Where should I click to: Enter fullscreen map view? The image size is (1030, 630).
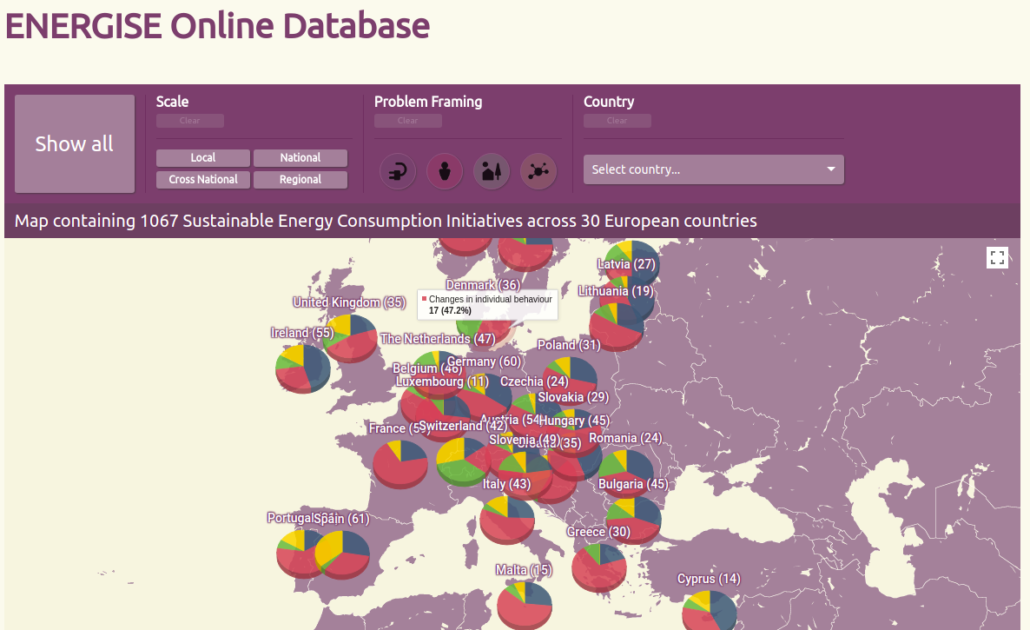pyautogui.click(x=997, y=258)
